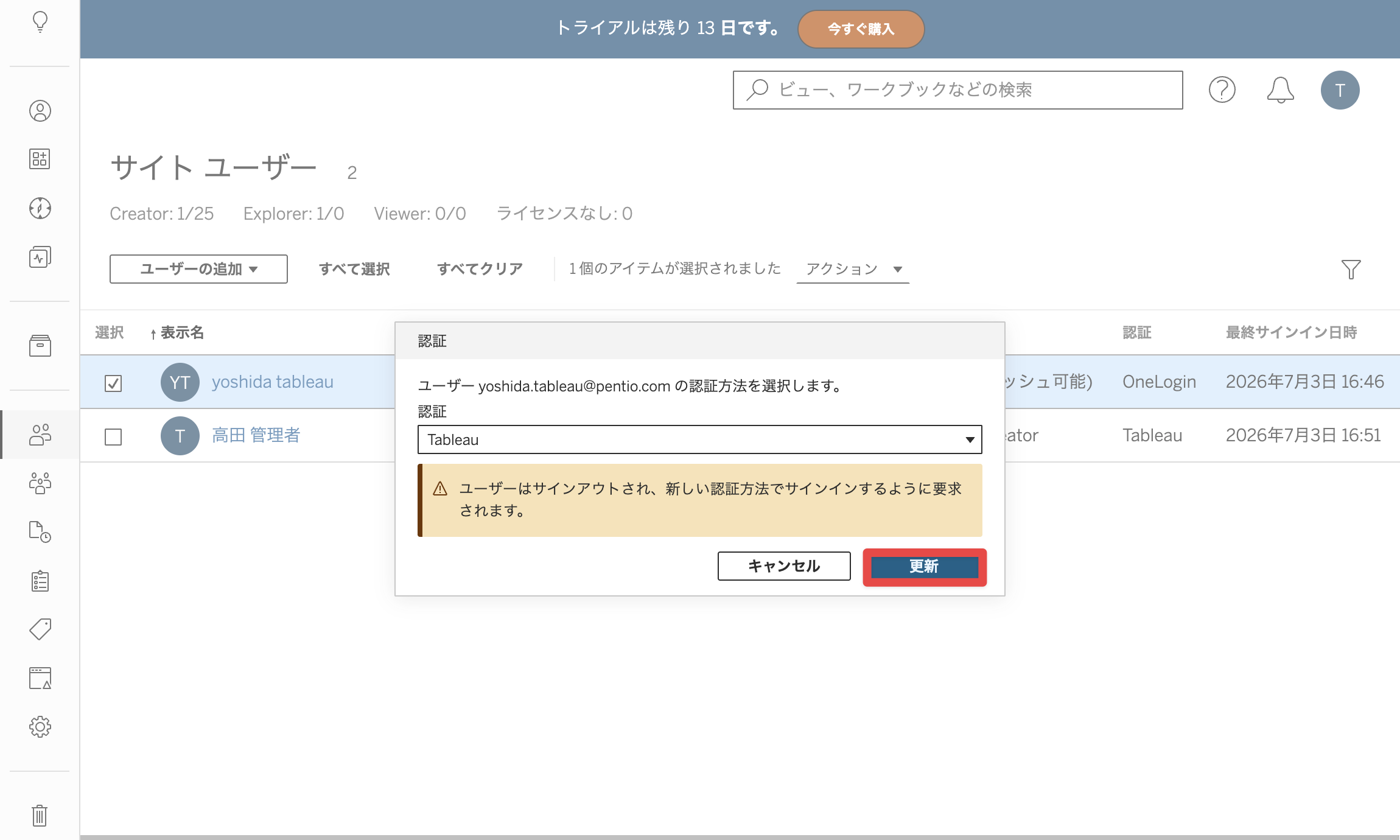Open the Users icon in sidebar
Screen dimensions: 1400x840
[40, 435]
